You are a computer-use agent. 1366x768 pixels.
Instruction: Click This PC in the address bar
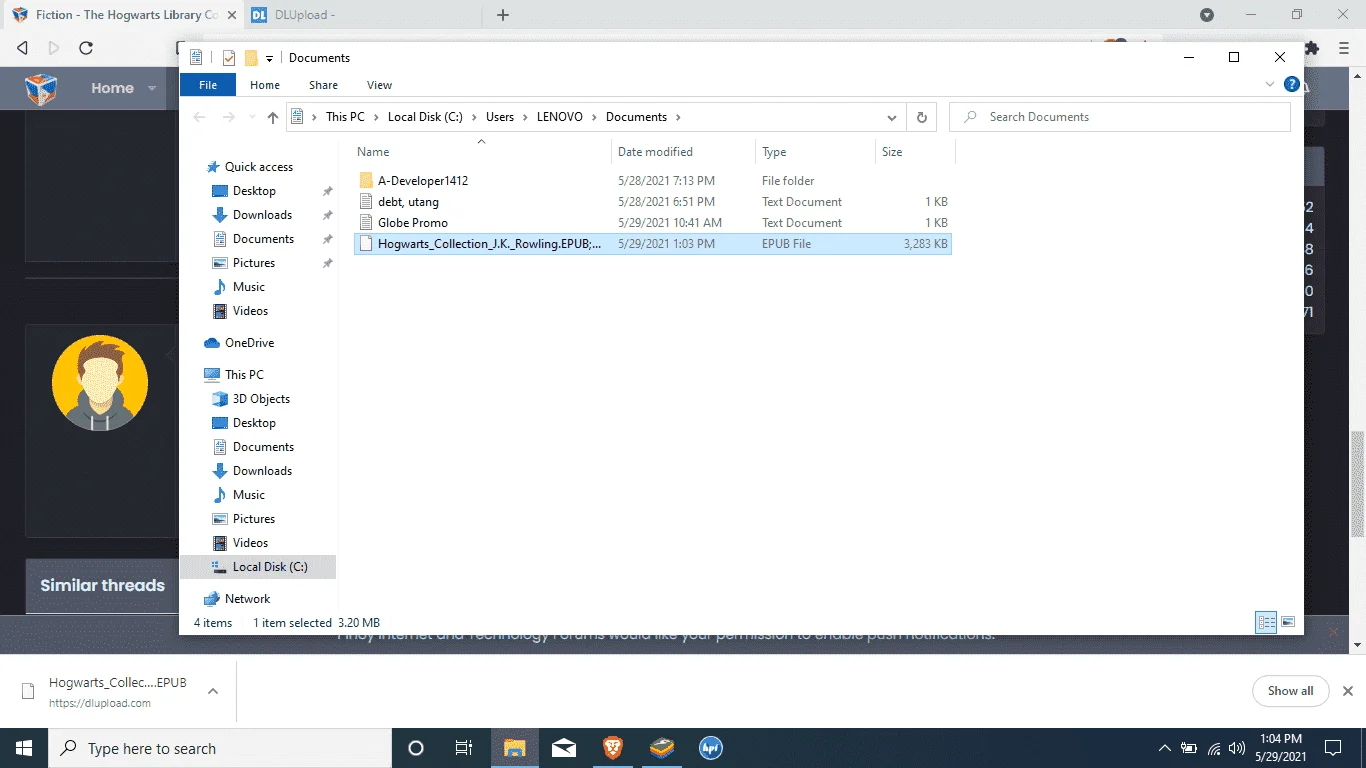point(345,117)
